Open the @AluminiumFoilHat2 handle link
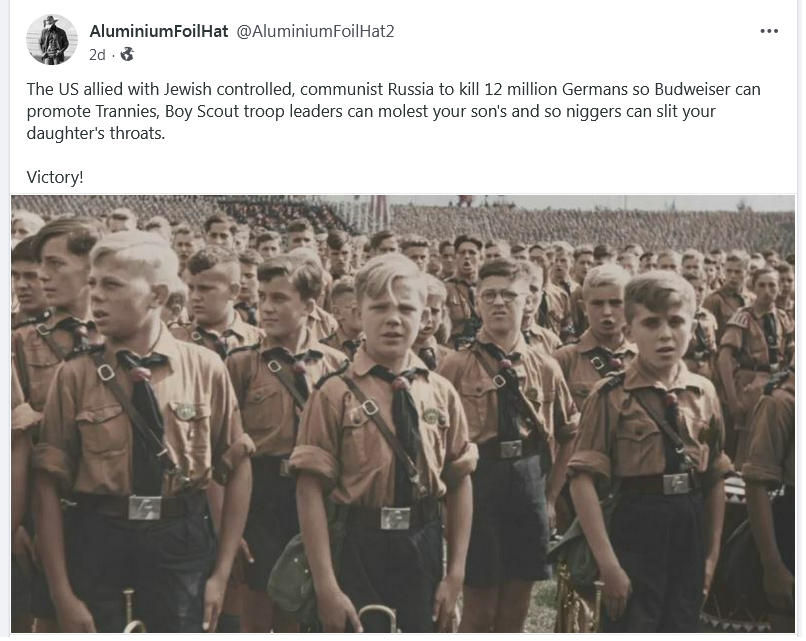Viewport: 806px width, 641px height. pos(315,31)
